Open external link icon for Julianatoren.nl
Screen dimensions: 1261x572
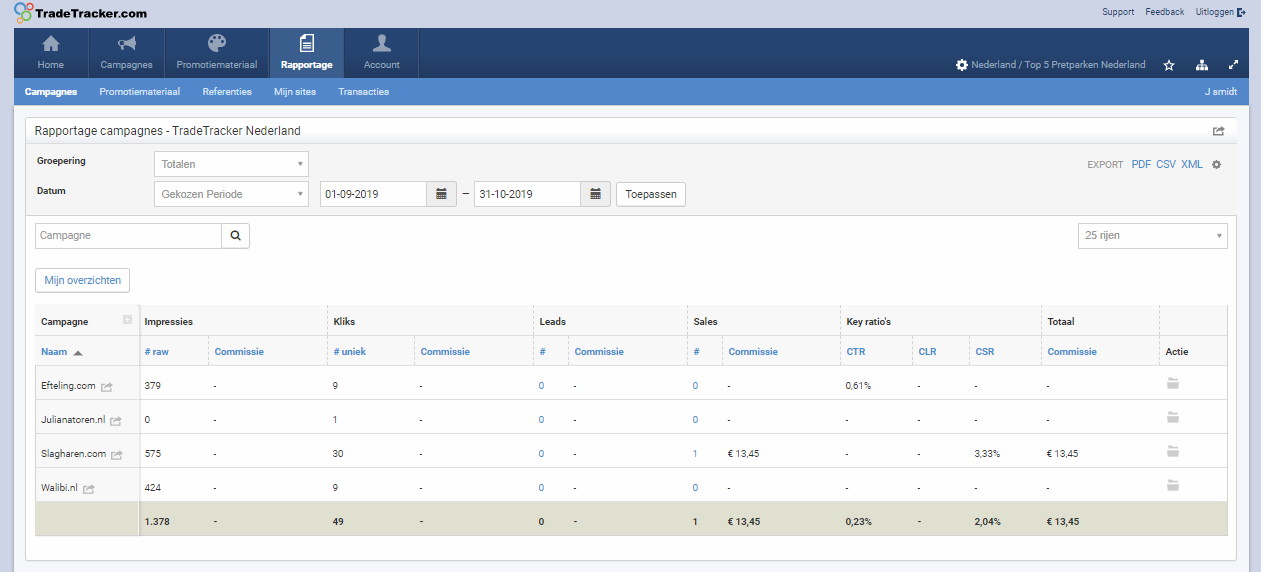coord(116,420)
